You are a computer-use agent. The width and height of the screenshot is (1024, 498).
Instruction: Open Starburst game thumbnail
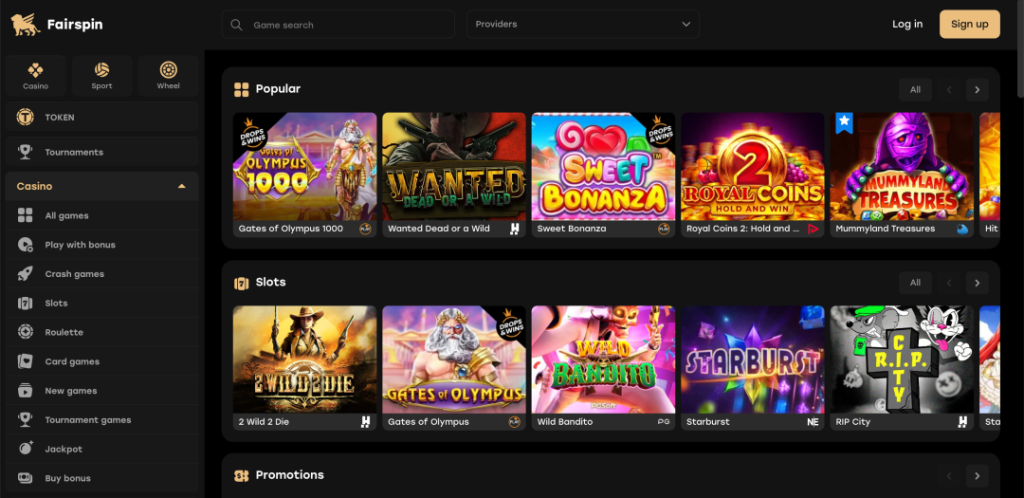pyautogui.click(x=752, y=360)
